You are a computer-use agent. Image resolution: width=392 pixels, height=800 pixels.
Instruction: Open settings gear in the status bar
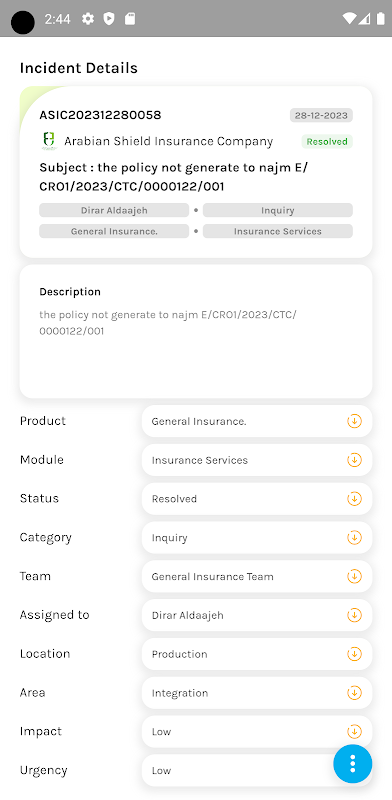pos(88,19)
